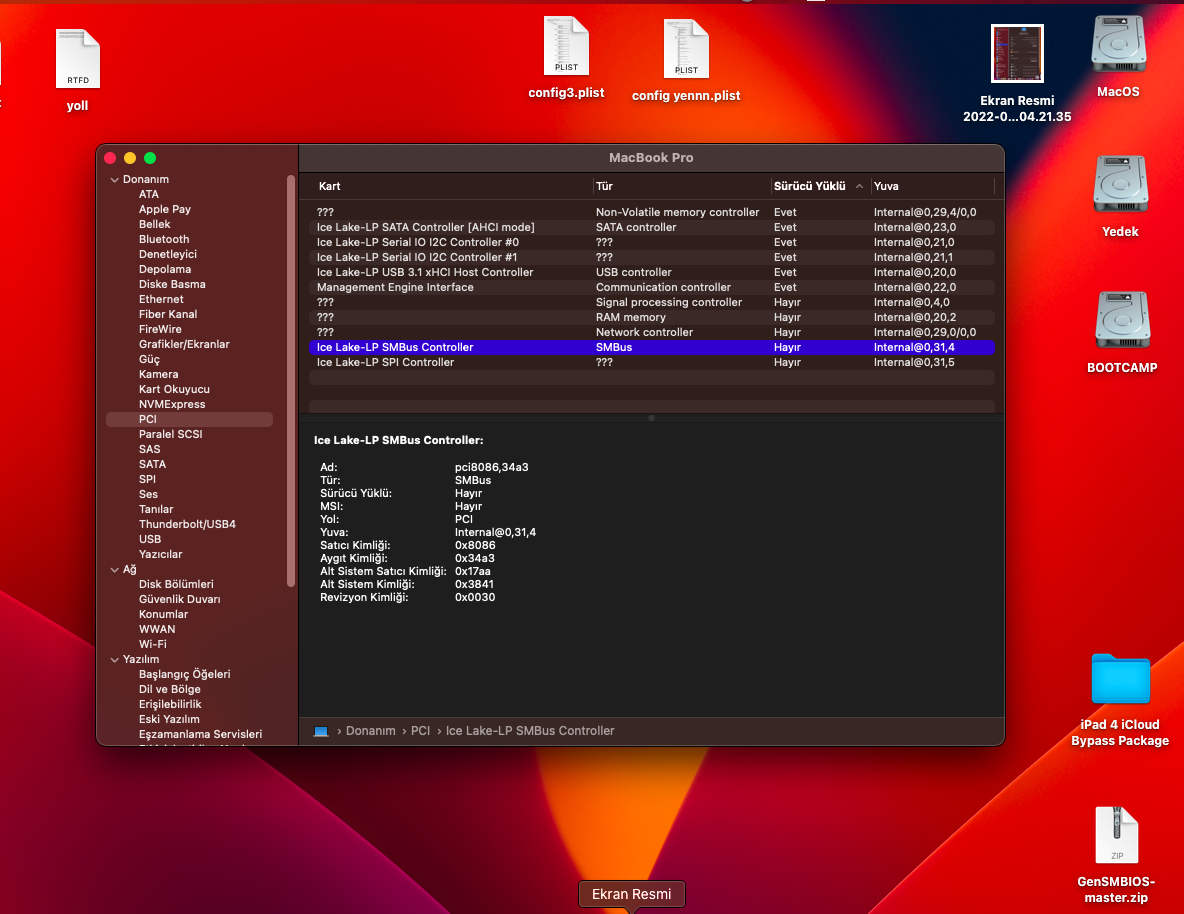Screen dimensions: 1184x914
Task: Open the Ekran Resmi screenshot thumbnail
Action: 1017,54
